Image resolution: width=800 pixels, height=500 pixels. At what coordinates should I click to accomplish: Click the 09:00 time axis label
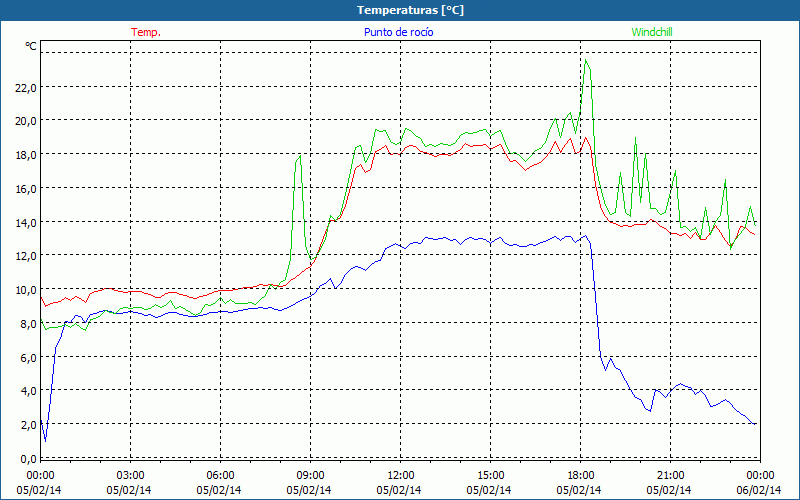310,476
